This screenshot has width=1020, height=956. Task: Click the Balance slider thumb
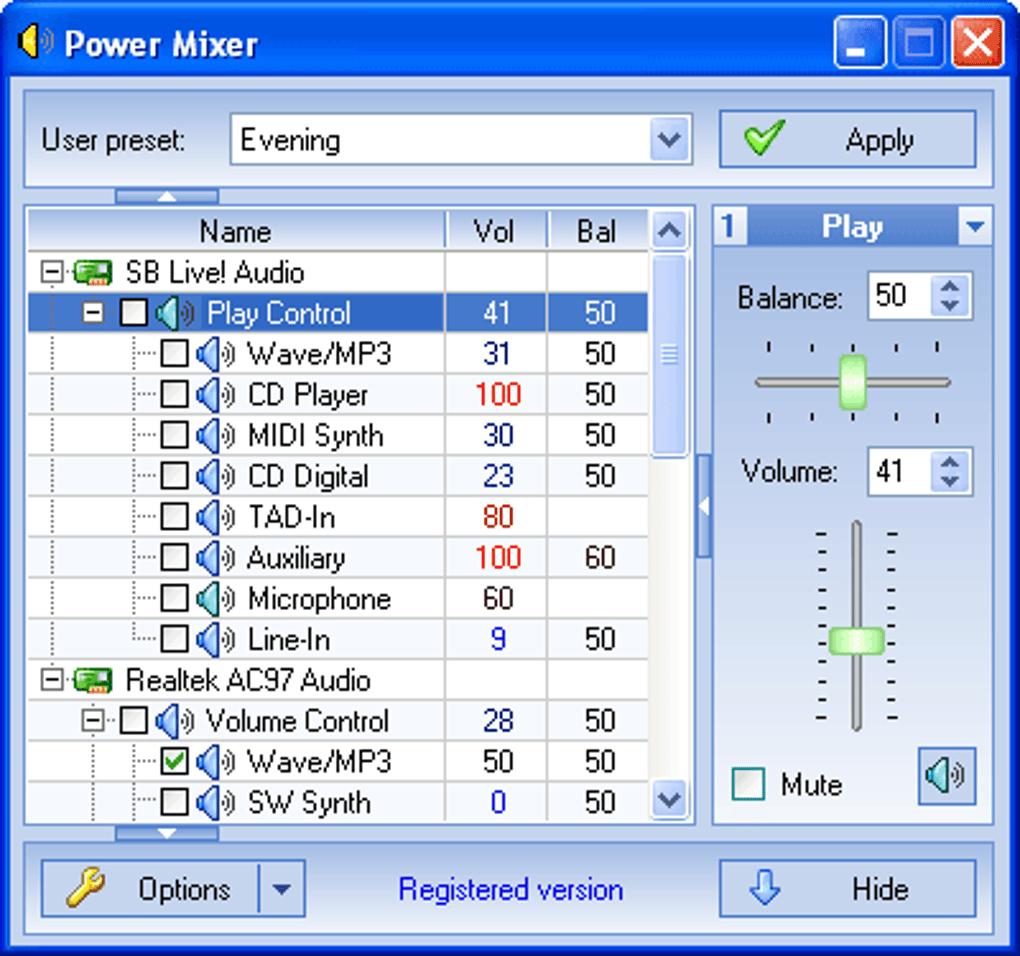click(x=853, y=382)
